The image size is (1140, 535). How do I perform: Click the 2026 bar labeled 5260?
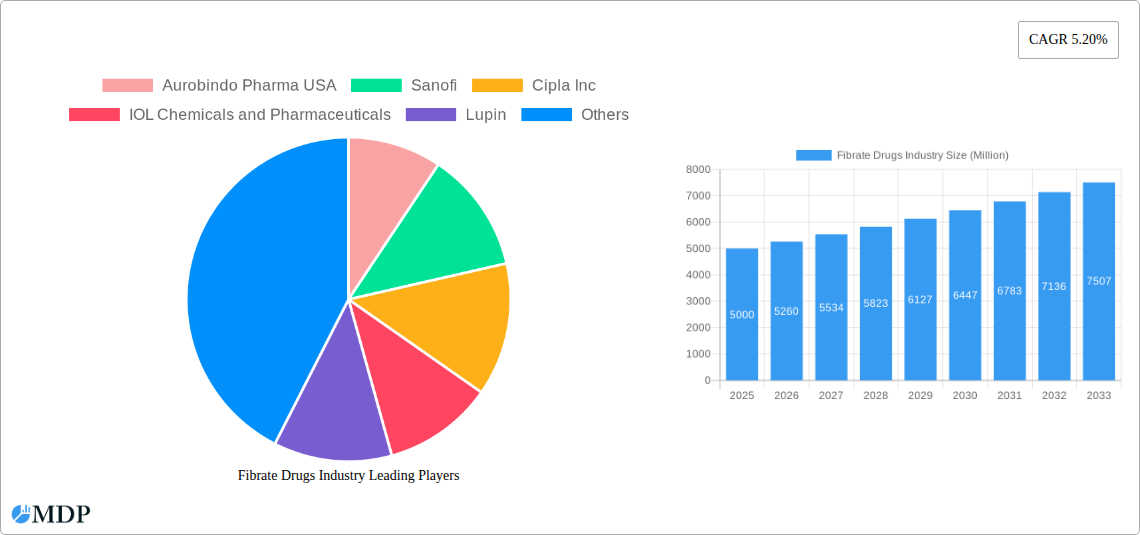(x=787, y=311)
